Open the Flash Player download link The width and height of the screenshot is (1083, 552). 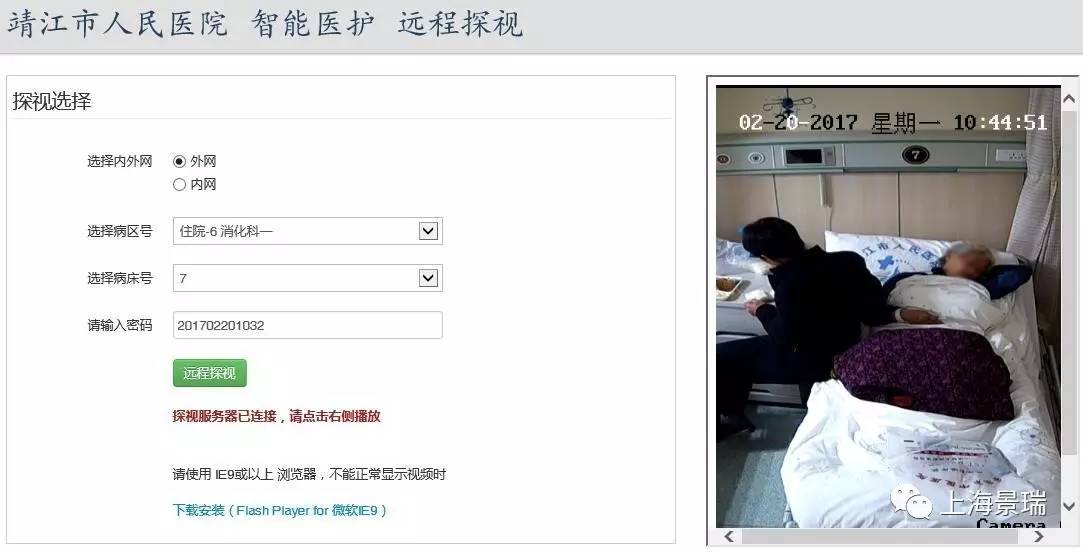[x=280, y=511]
